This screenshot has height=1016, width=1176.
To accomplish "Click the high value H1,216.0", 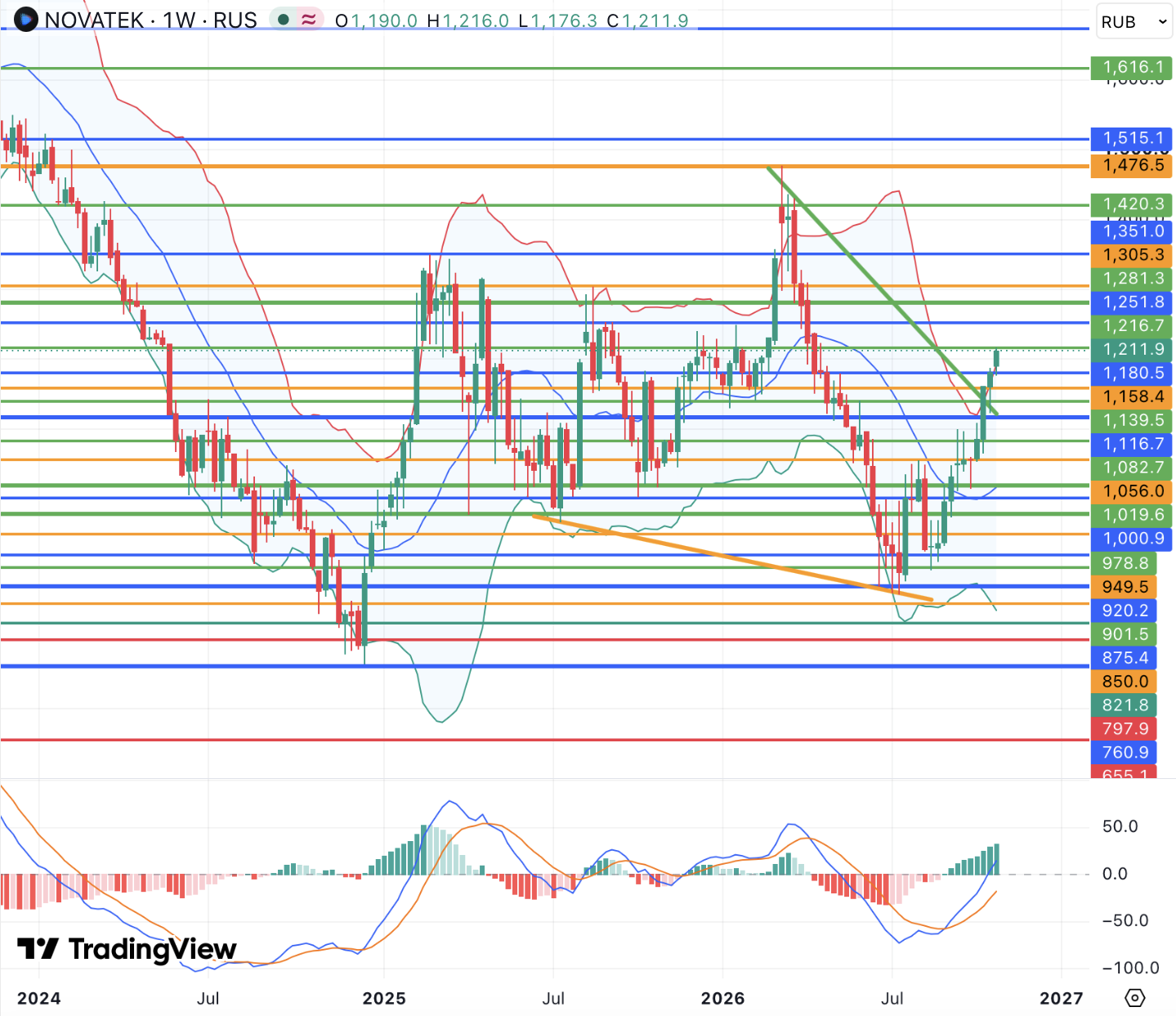I will pos(468,20).
